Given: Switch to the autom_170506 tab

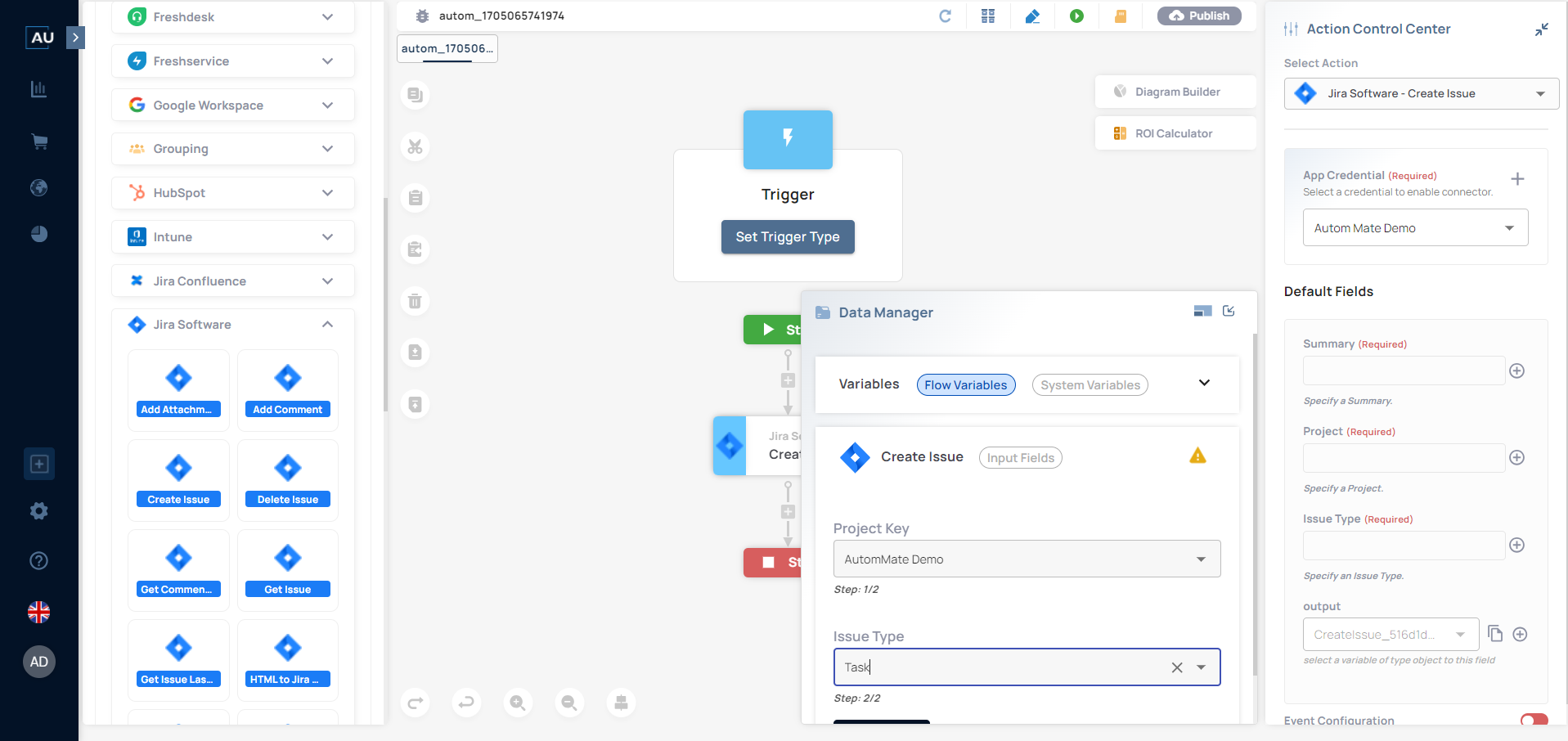Looking at the screenshot, I should [447, 48].
